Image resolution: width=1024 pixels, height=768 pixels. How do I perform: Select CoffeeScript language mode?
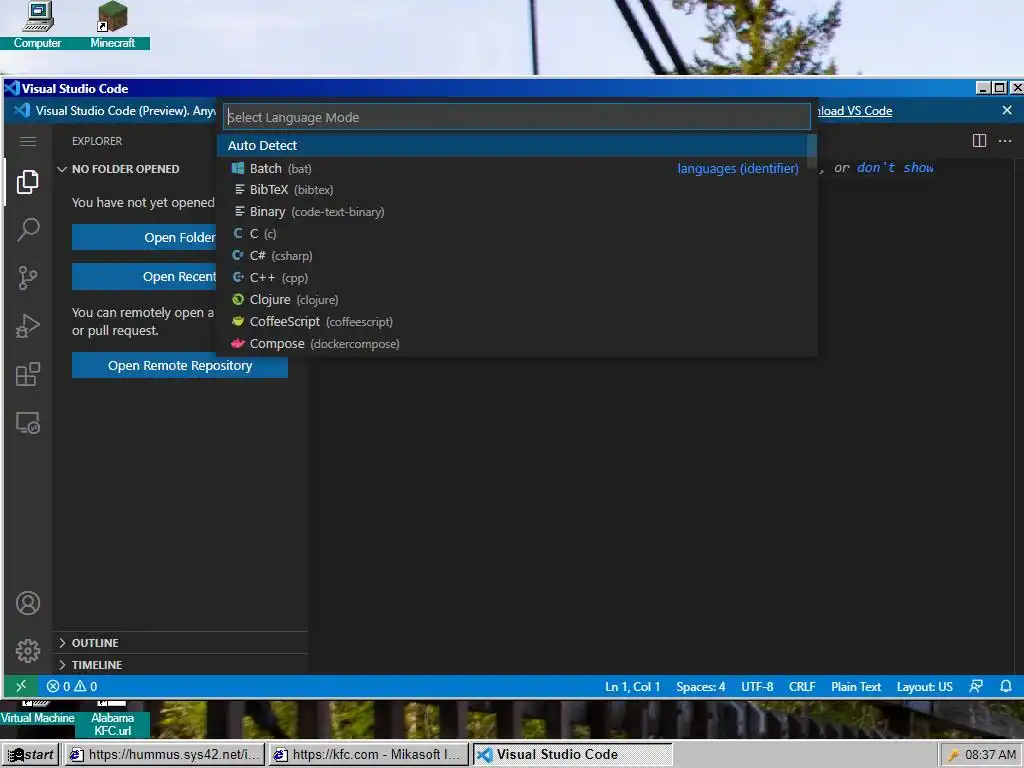coord(513,322)
